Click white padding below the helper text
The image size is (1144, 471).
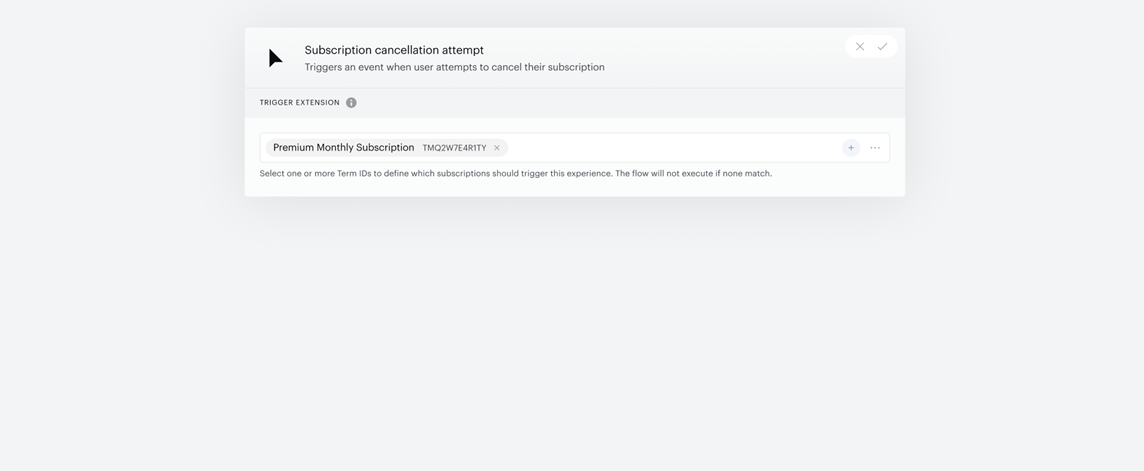(x=575, y=188)
